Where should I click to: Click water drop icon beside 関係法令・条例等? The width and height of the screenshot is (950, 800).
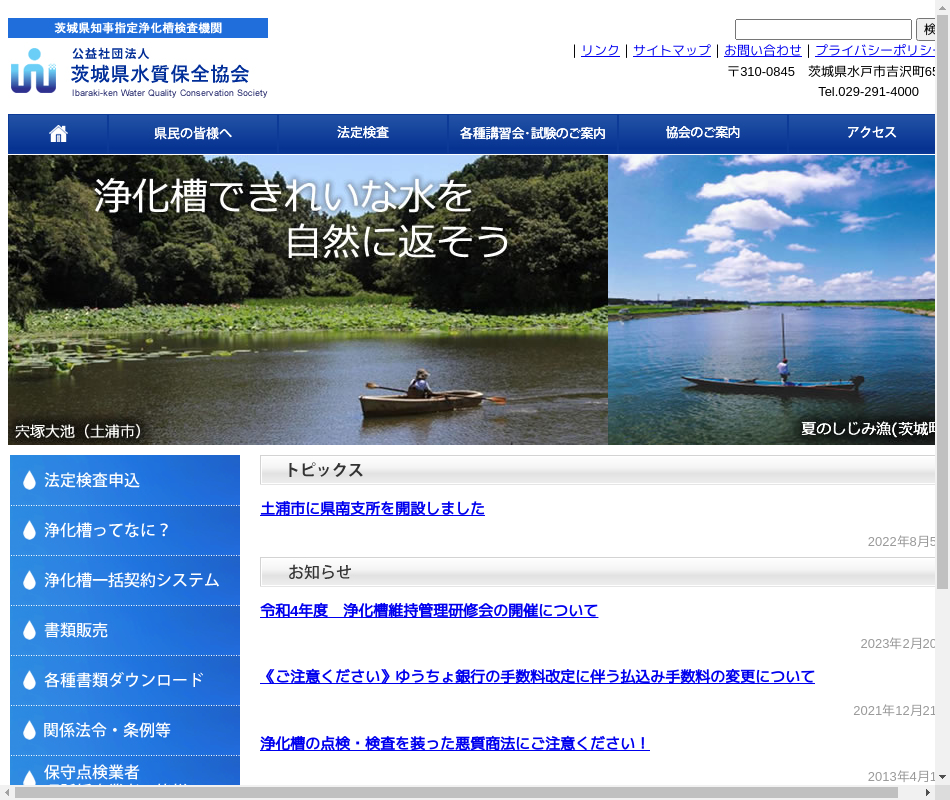29,730
